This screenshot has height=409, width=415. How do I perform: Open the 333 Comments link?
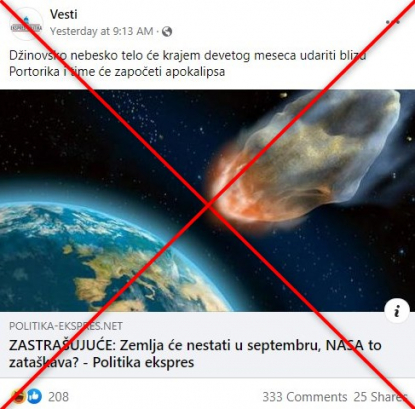coord(305,397)
